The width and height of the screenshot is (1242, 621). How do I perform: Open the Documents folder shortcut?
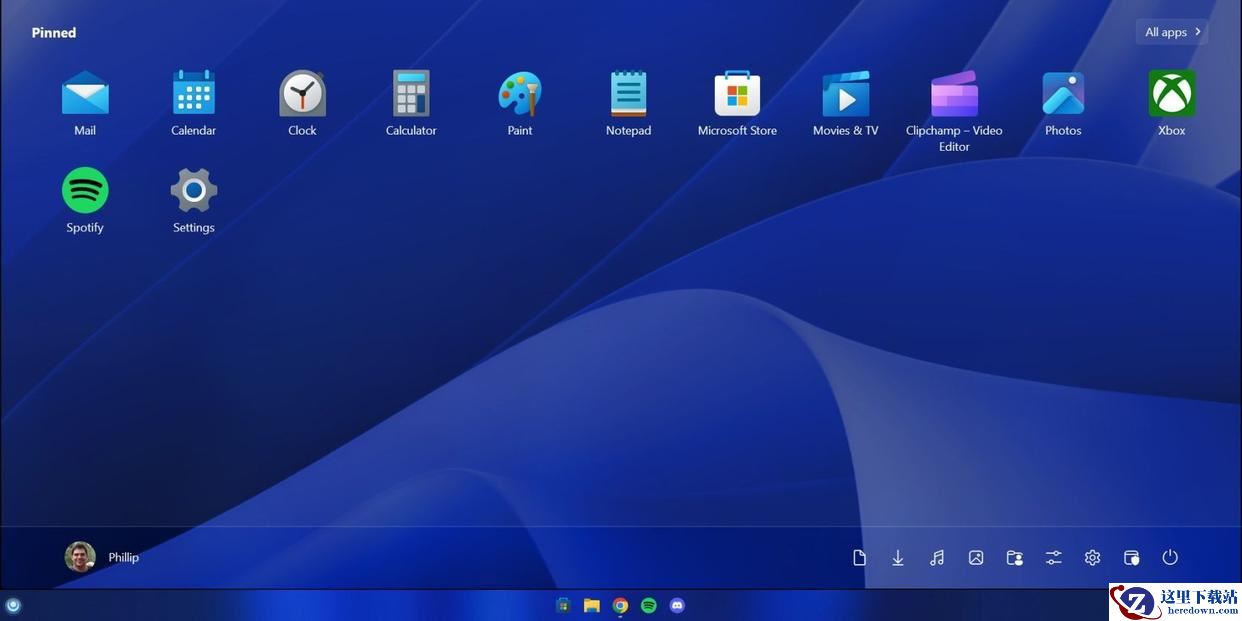point(859,558)
